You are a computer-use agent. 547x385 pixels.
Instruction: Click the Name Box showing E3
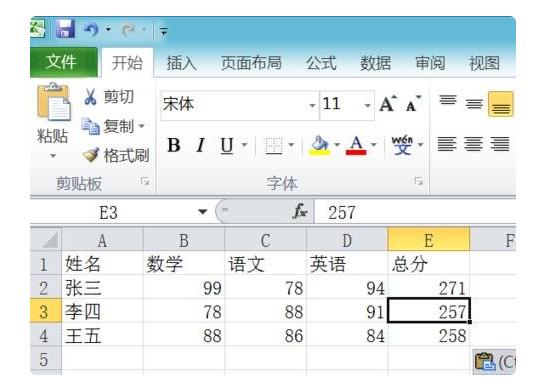click(x=109, y=212)
